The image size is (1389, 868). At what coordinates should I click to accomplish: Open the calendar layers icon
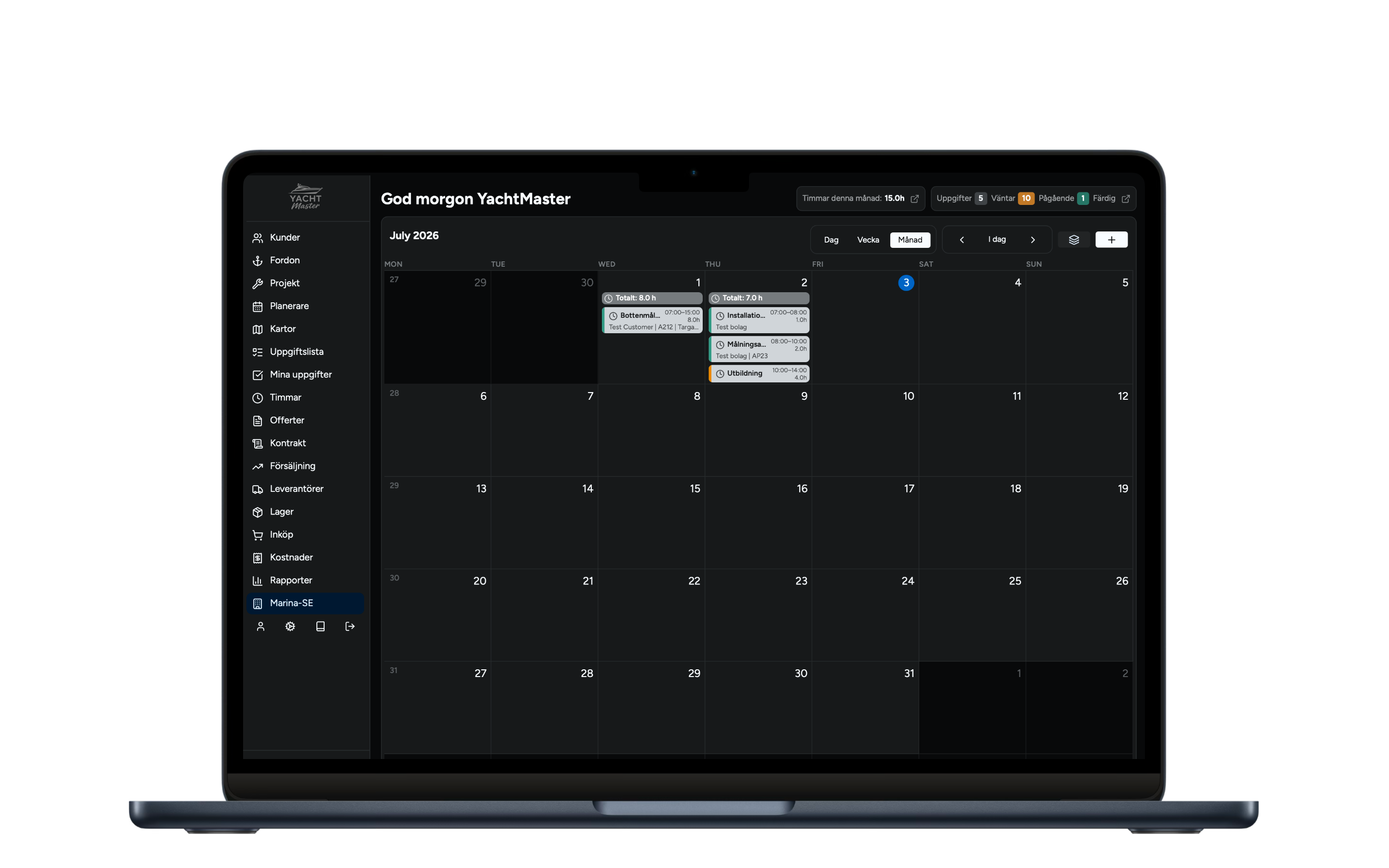[1074, 239]
